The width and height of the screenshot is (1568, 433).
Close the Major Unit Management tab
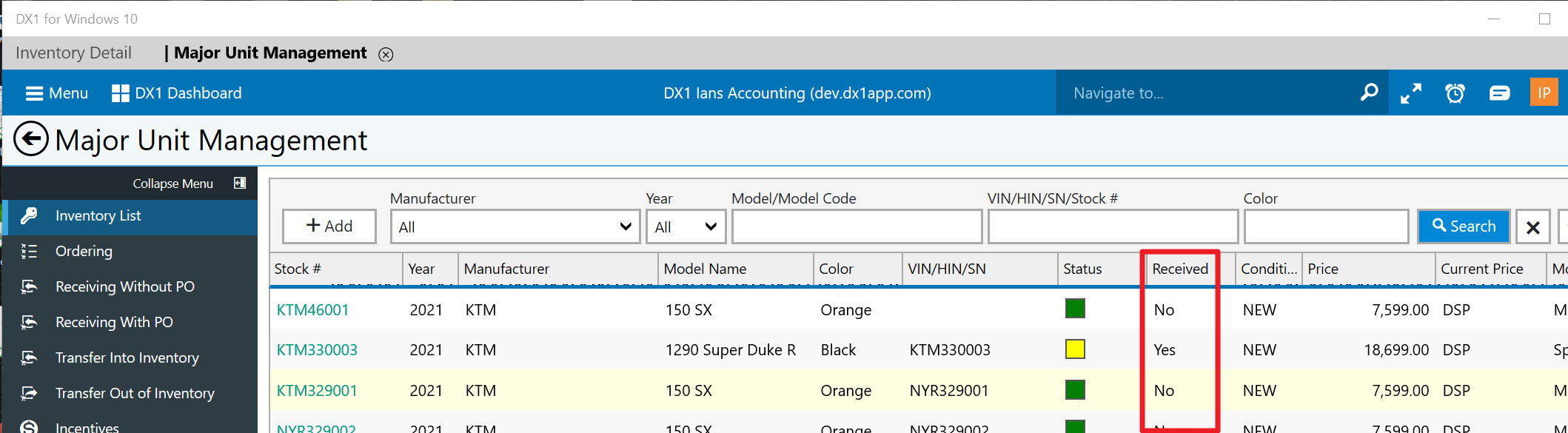(386, 54)
